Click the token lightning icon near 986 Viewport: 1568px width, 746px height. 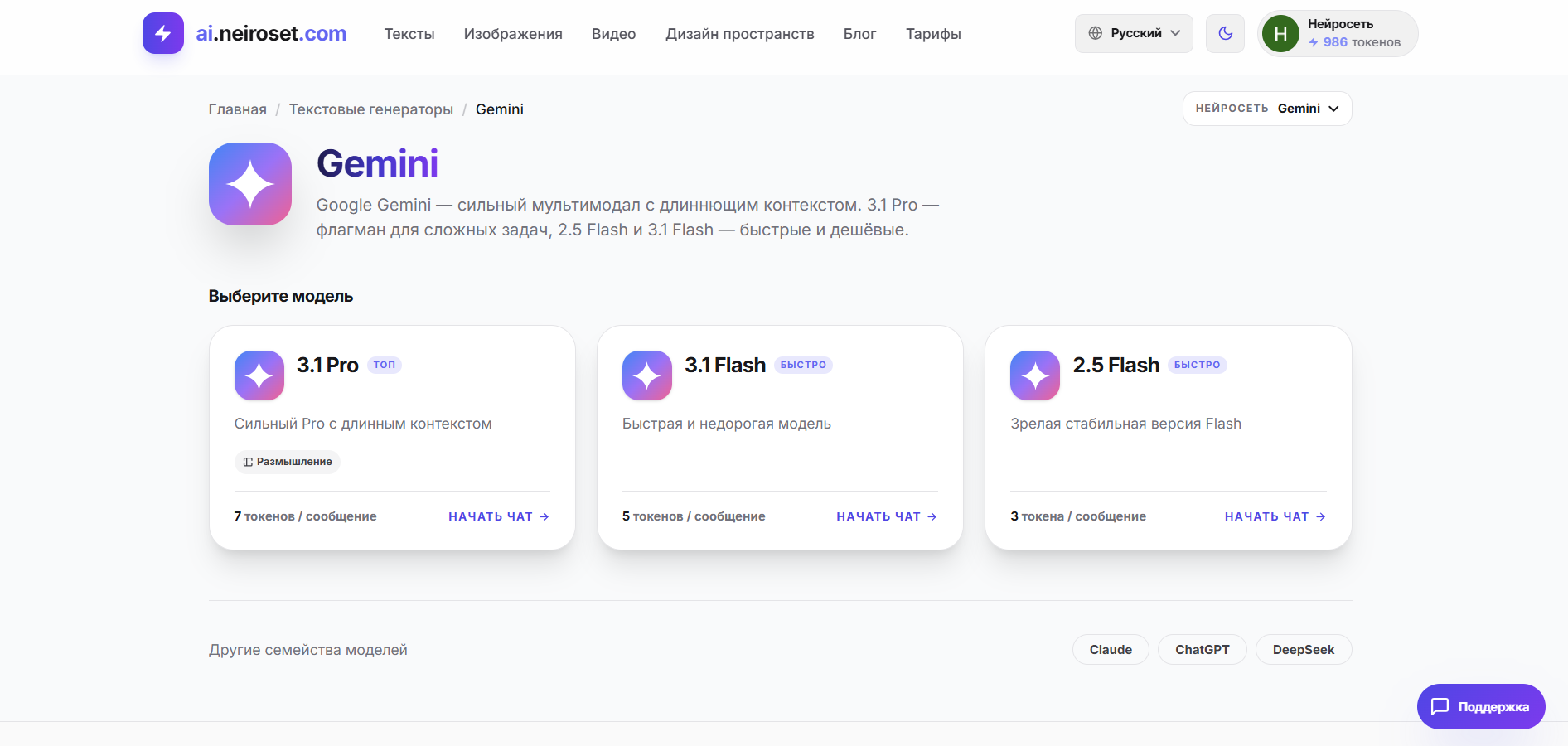[x=1314, y=42]
